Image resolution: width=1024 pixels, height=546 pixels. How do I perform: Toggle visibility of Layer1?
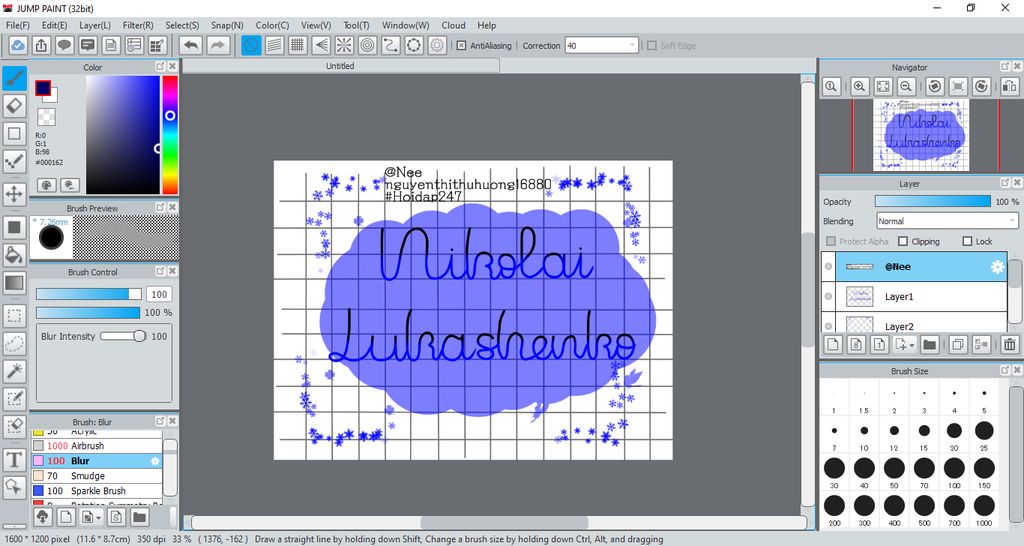click(x=828, y=297)
